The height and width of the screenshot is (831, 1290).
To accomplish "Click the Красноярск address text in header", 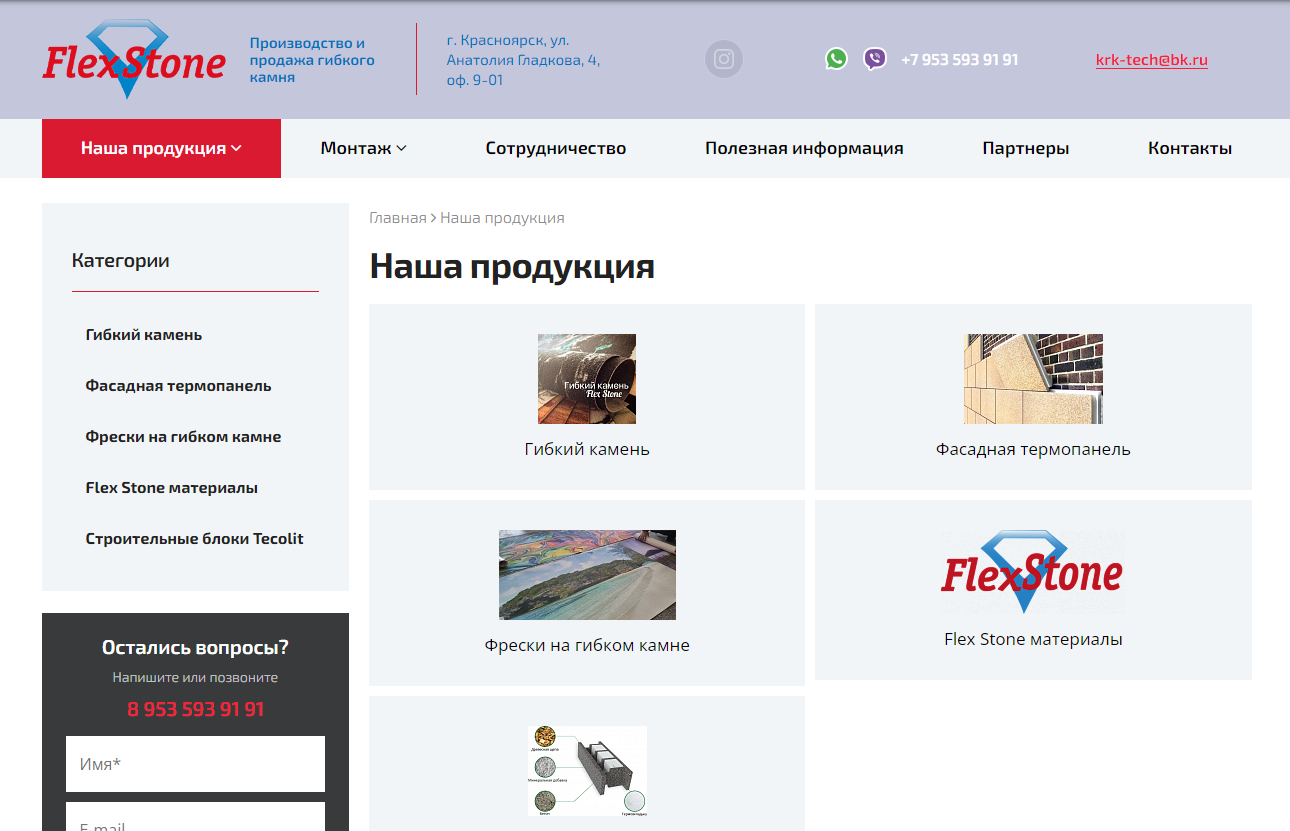I will (523, 60).
